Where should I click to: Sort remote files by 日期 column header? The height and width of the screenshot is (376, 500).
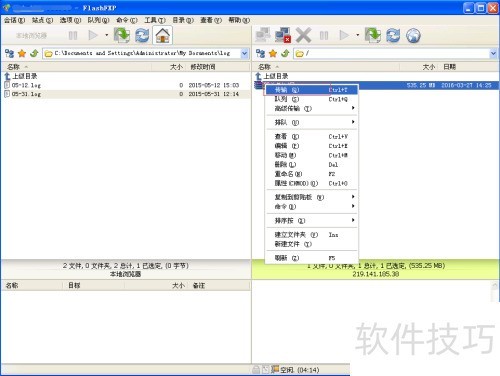pos(470,67)
